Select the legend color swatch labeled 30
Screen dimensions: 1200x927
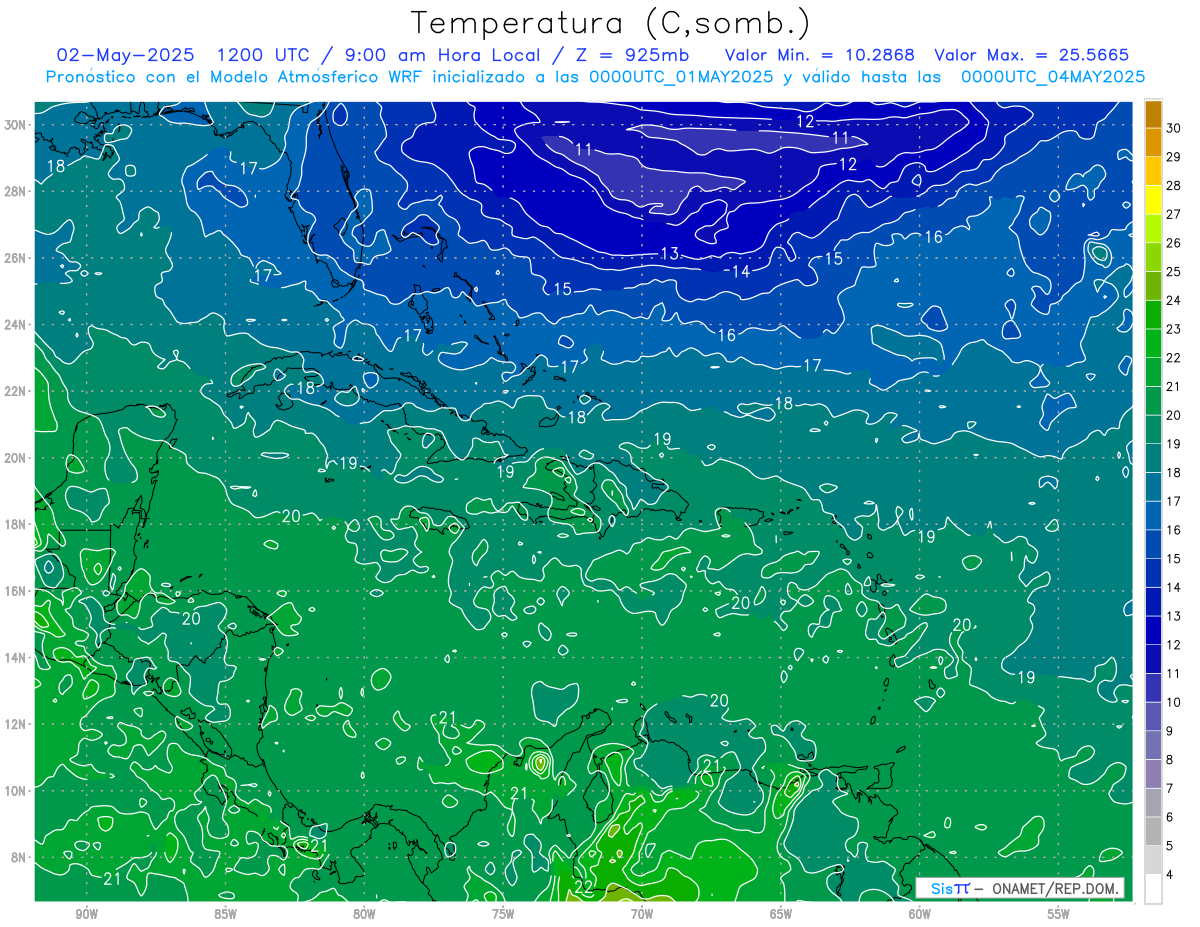click(1153, 114)
